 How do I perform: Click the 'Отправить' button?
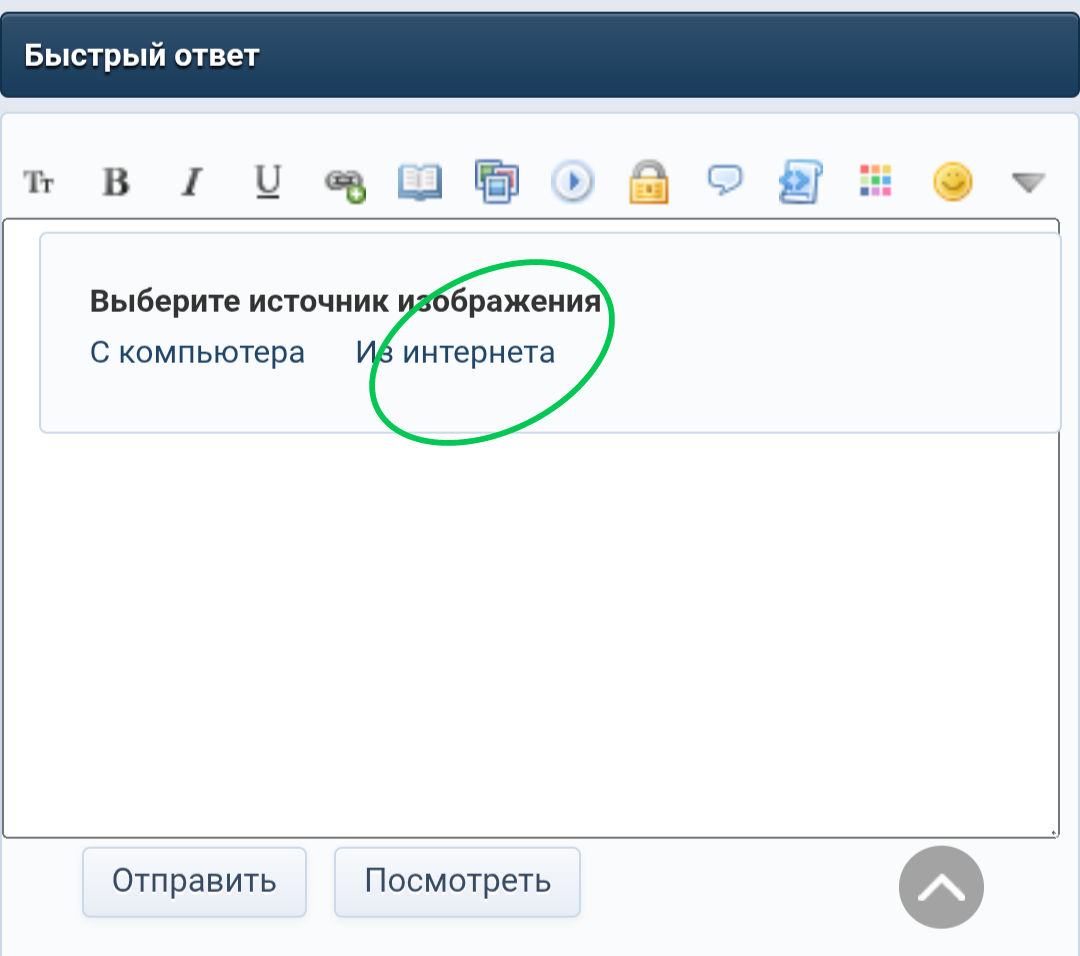click(x=194, y=882)
